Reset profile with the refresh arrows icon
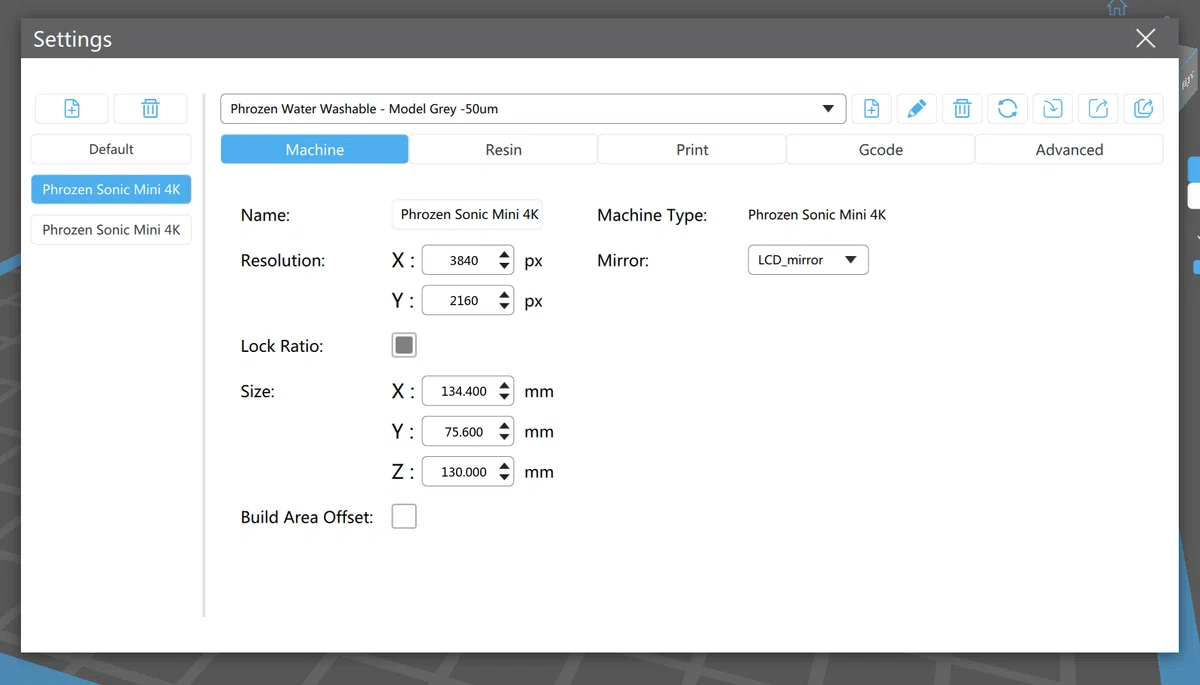1200x685 pixels. click(x=1008, y=109)
